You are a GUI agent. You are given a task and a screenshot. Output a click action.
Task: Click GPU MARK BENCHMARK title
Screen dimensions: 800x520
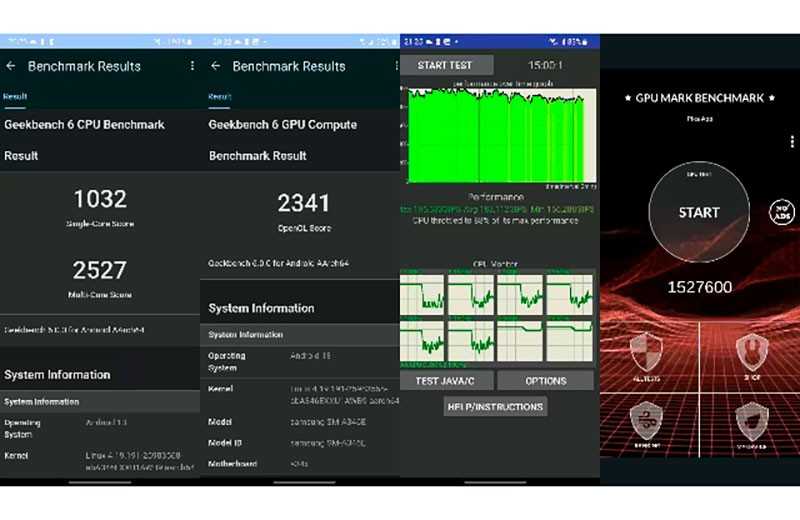699,98
